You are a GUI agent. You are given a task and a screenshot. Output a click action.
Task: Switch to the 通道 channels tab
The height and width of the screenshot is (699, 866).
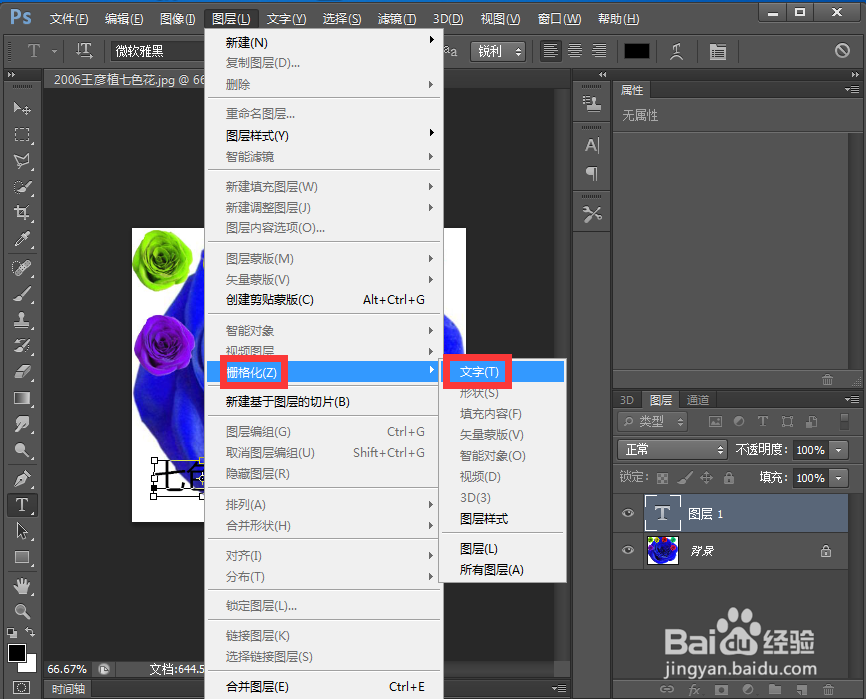pyautogui.click(x=697, y=399)
